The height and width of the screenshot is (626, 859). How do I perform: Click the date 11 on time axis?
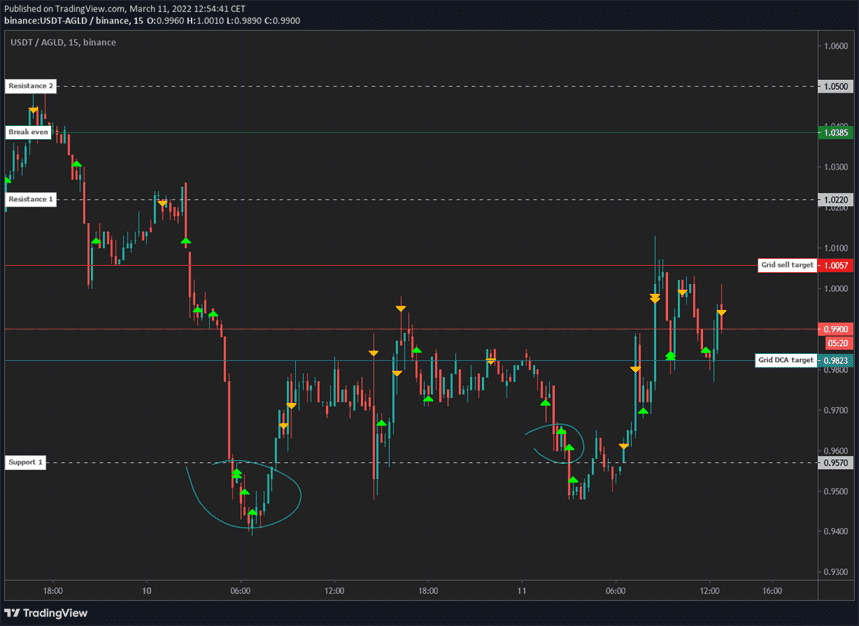522,591
